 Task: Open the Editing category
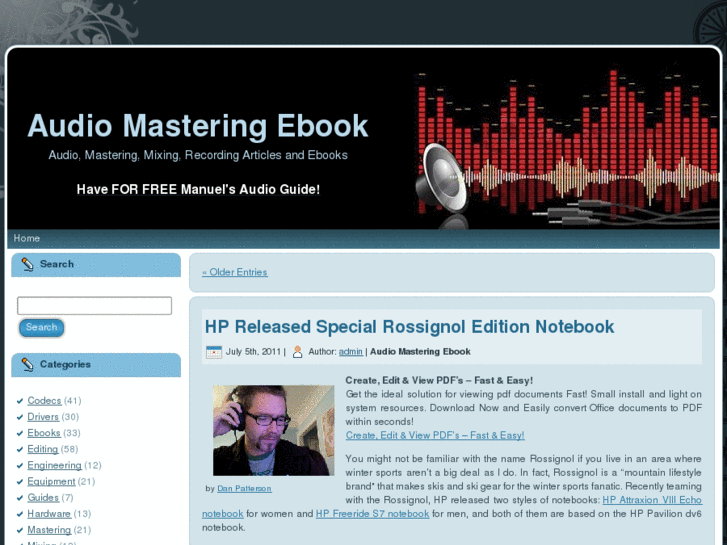click(x=43, y=449)
